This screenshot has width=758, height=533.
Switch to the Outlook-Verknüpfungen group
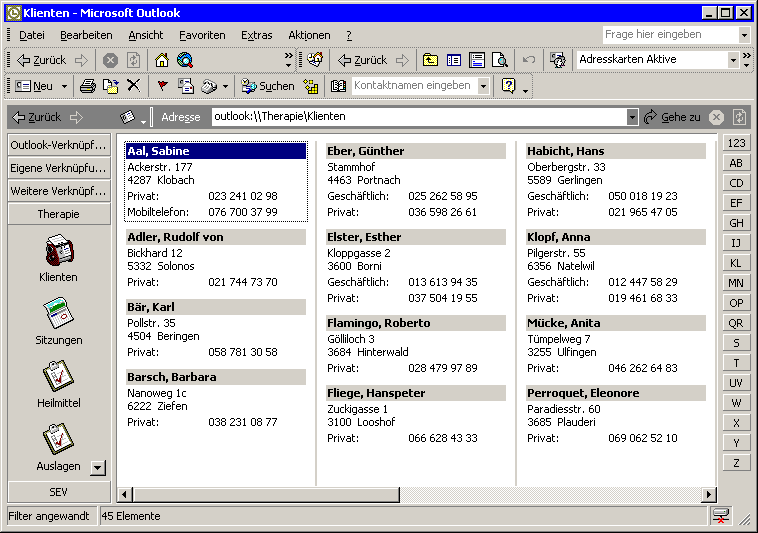[58, 145]
